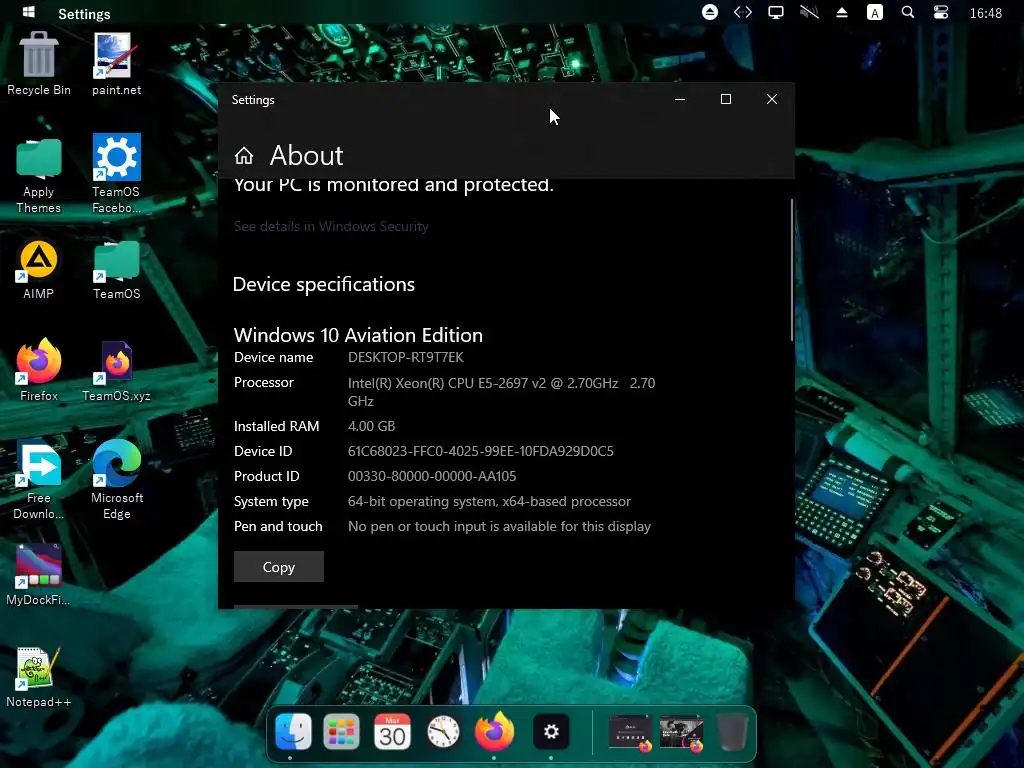Open search from the top bar magnifier

[908, 12]
